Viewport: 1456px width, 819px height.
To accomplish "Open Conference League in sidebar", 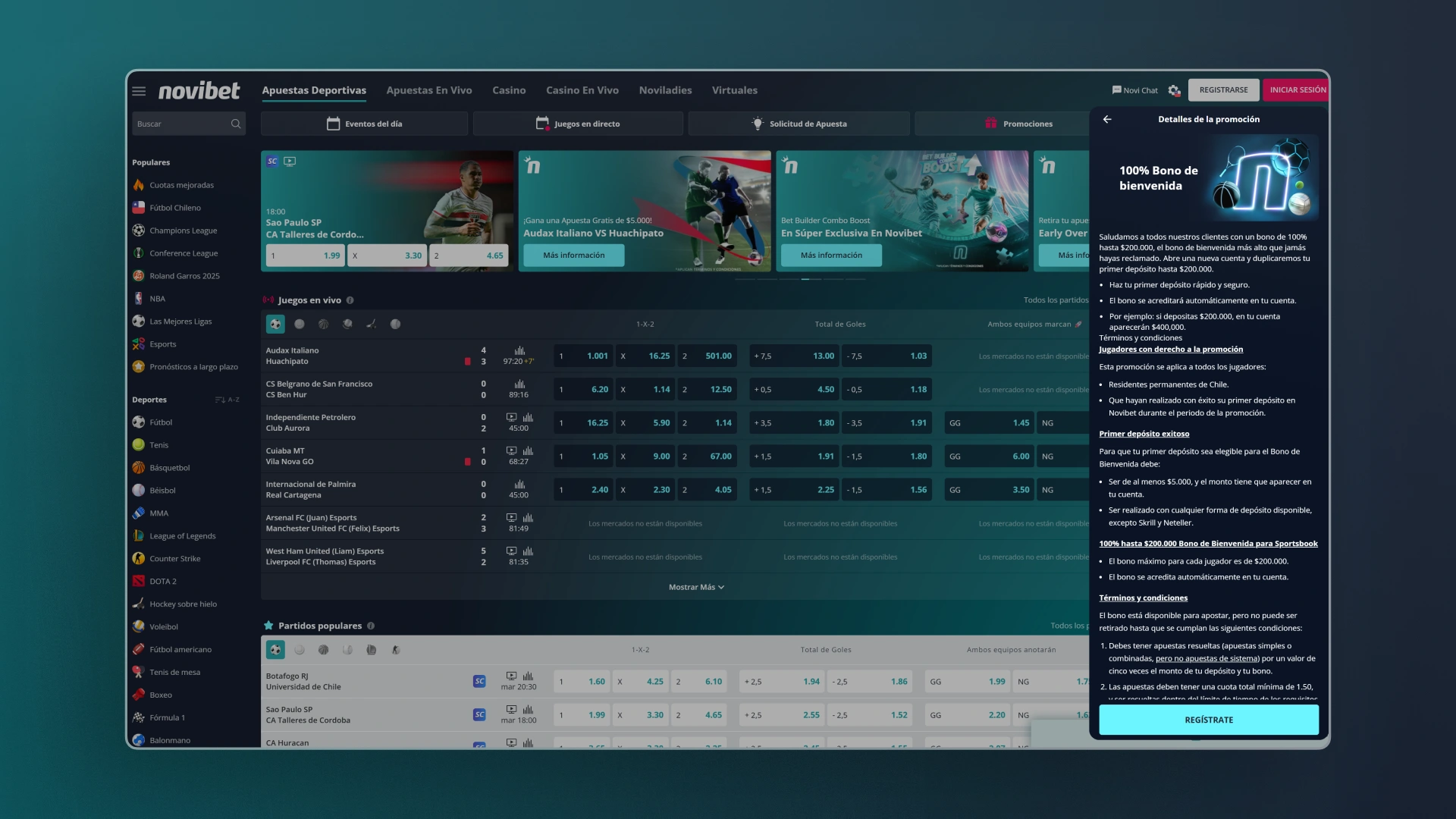I will (184, 253).
